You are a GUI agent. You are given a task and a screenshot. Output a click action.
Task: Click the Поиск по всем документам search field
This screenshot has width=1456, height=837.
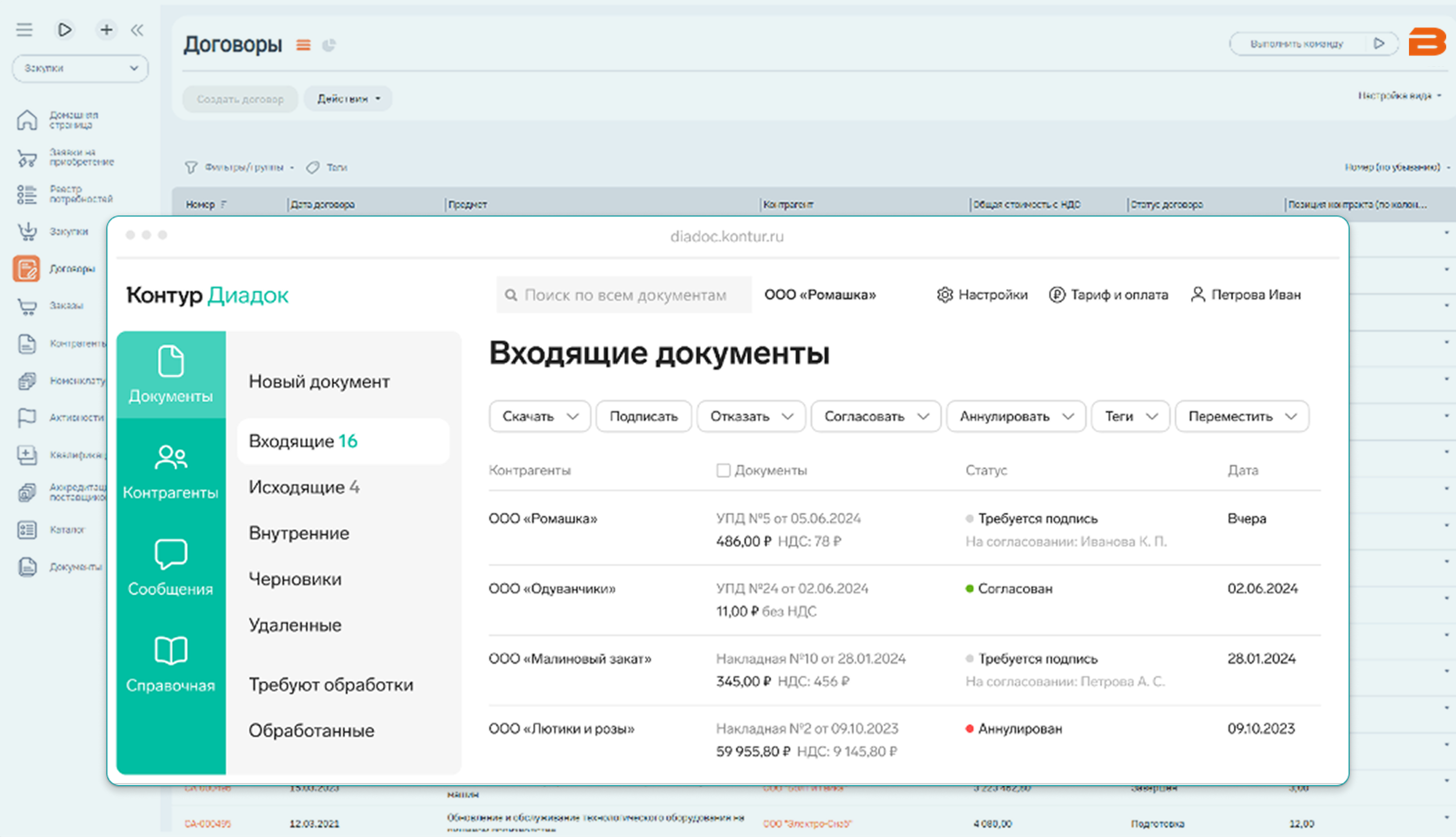click(624, 295)
